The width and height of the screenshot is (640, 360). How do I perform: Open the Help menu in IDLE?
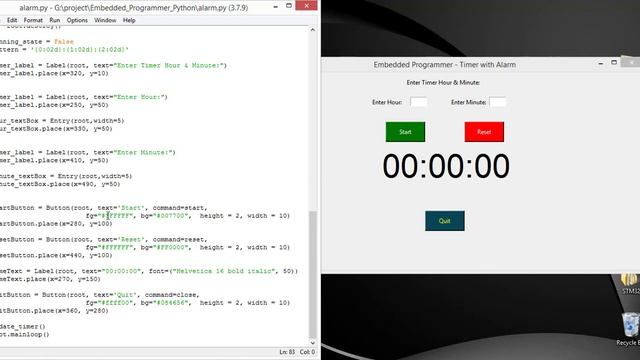129,20
